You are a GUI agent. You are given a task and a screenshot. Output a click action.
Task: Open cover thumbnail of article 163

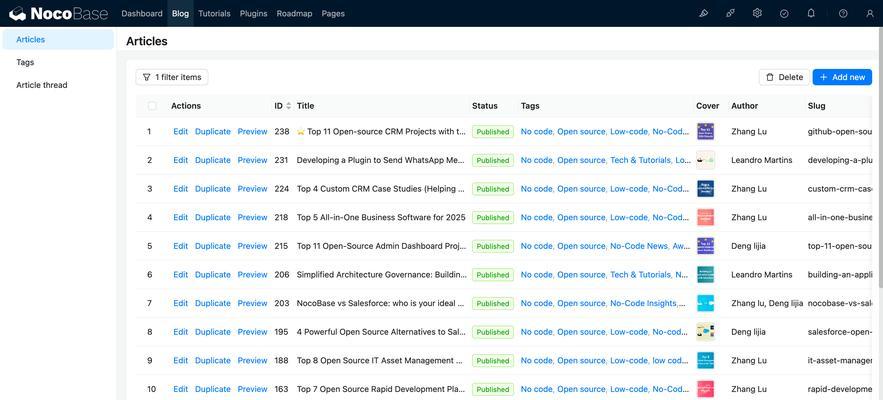(x=706, y=389)
